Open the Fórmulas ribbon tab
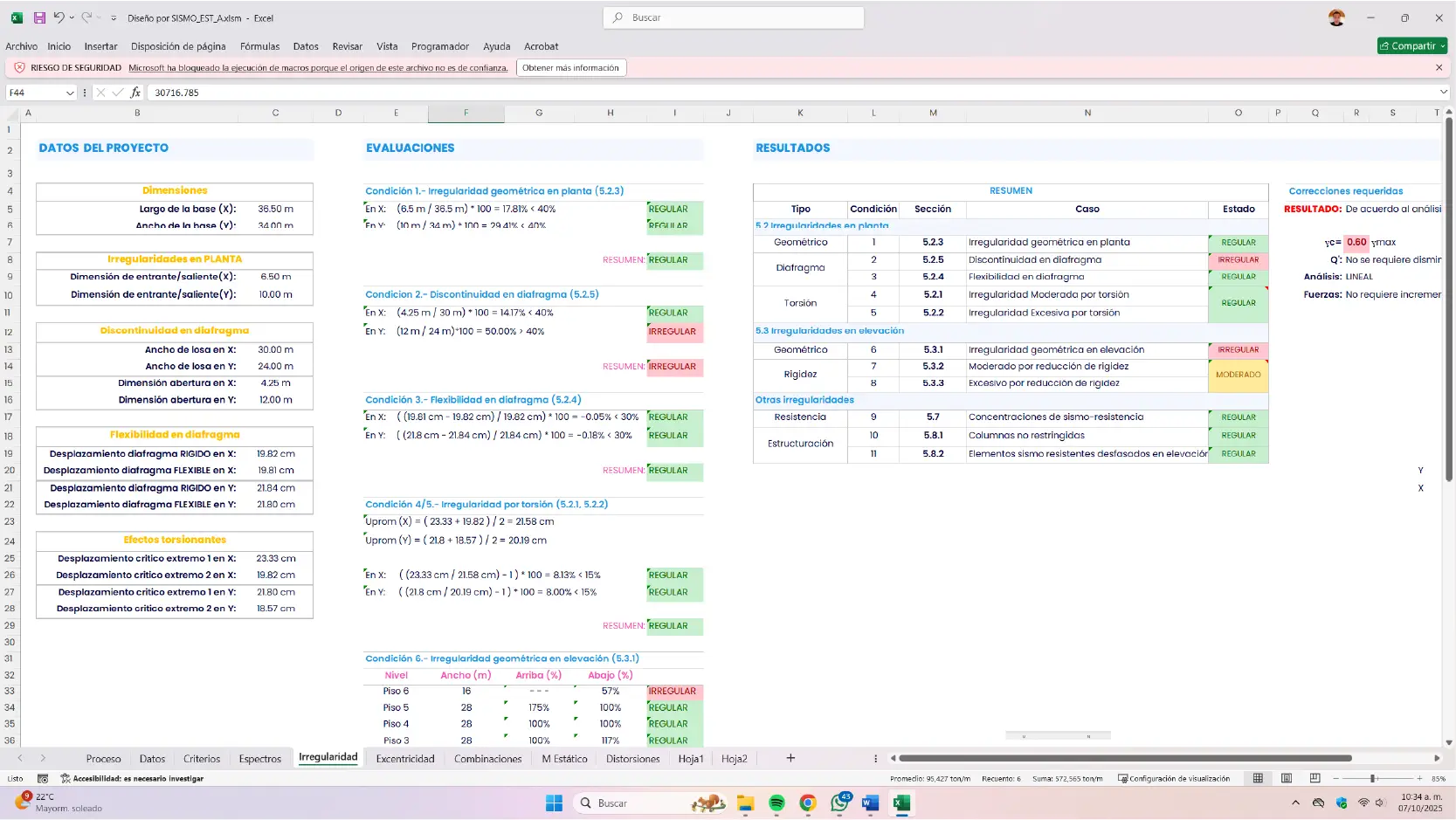Screen dimensions: 1456x820 click(x=259, y=46)
